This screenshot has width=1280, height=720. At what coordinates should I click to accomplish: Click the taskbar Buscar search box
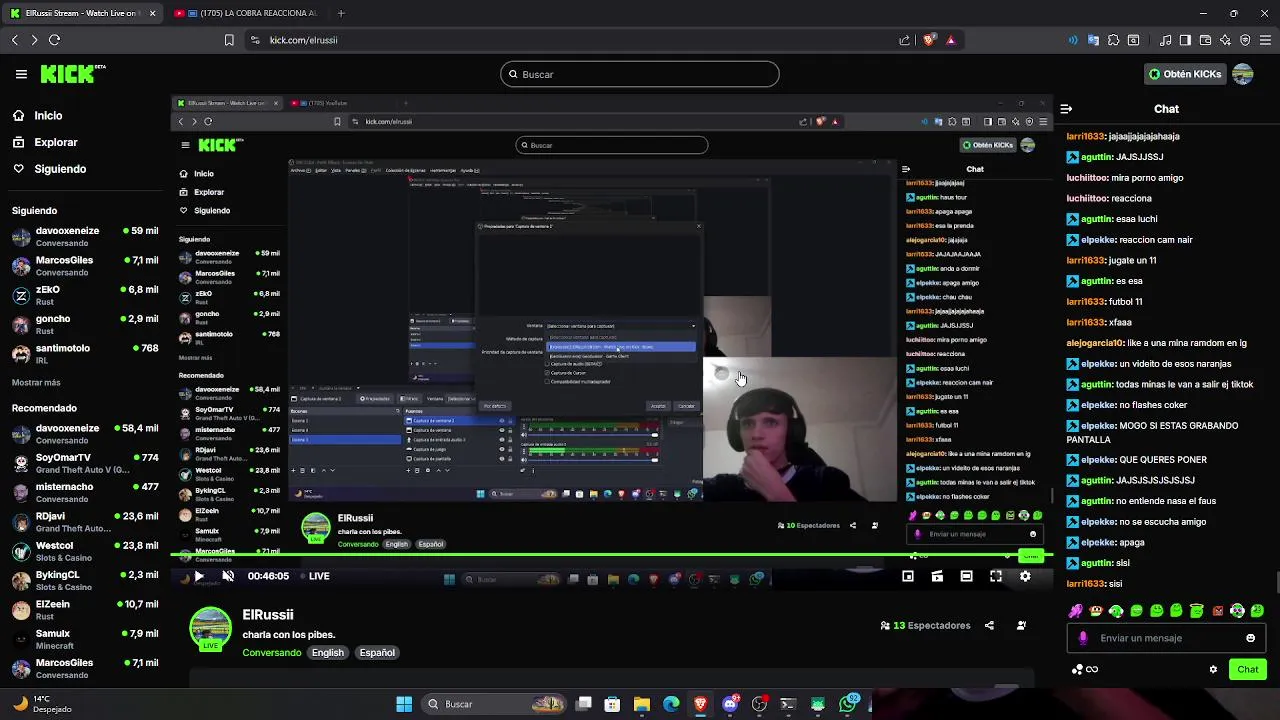495,704
